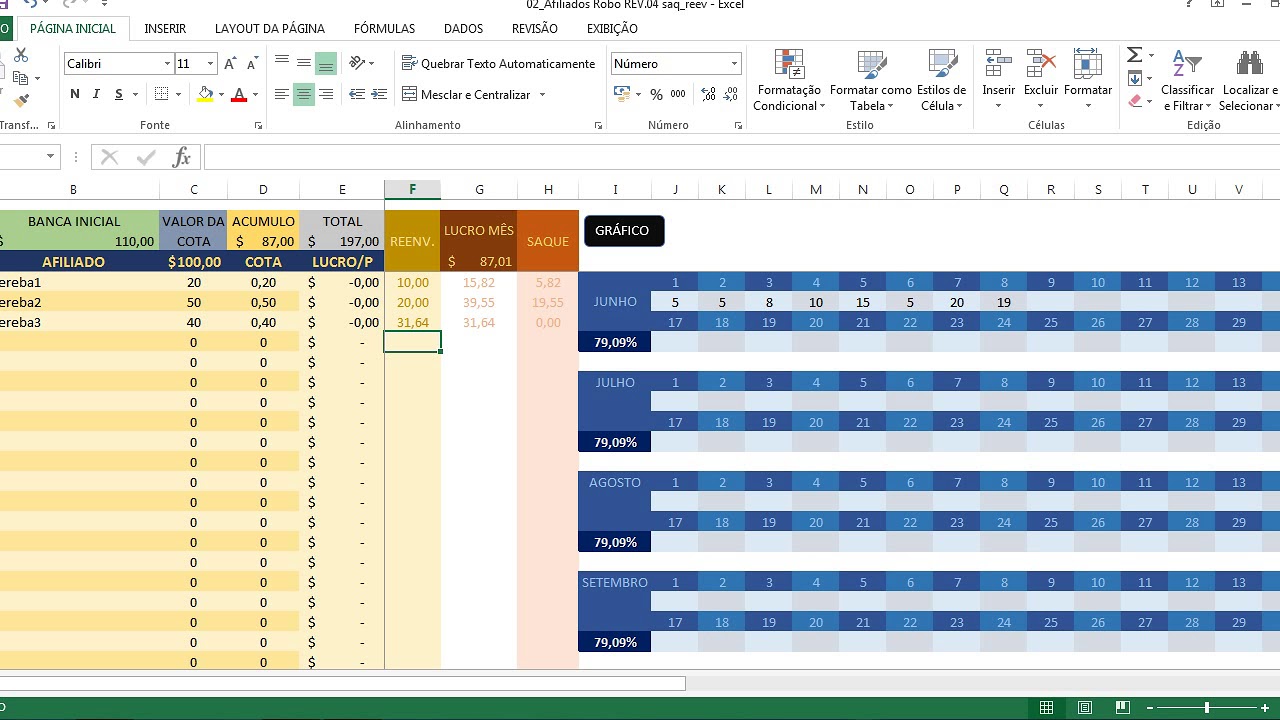Toggle italic (I) formatting
Viewport: 1280px width, 720px height.
tap(97, 94)
